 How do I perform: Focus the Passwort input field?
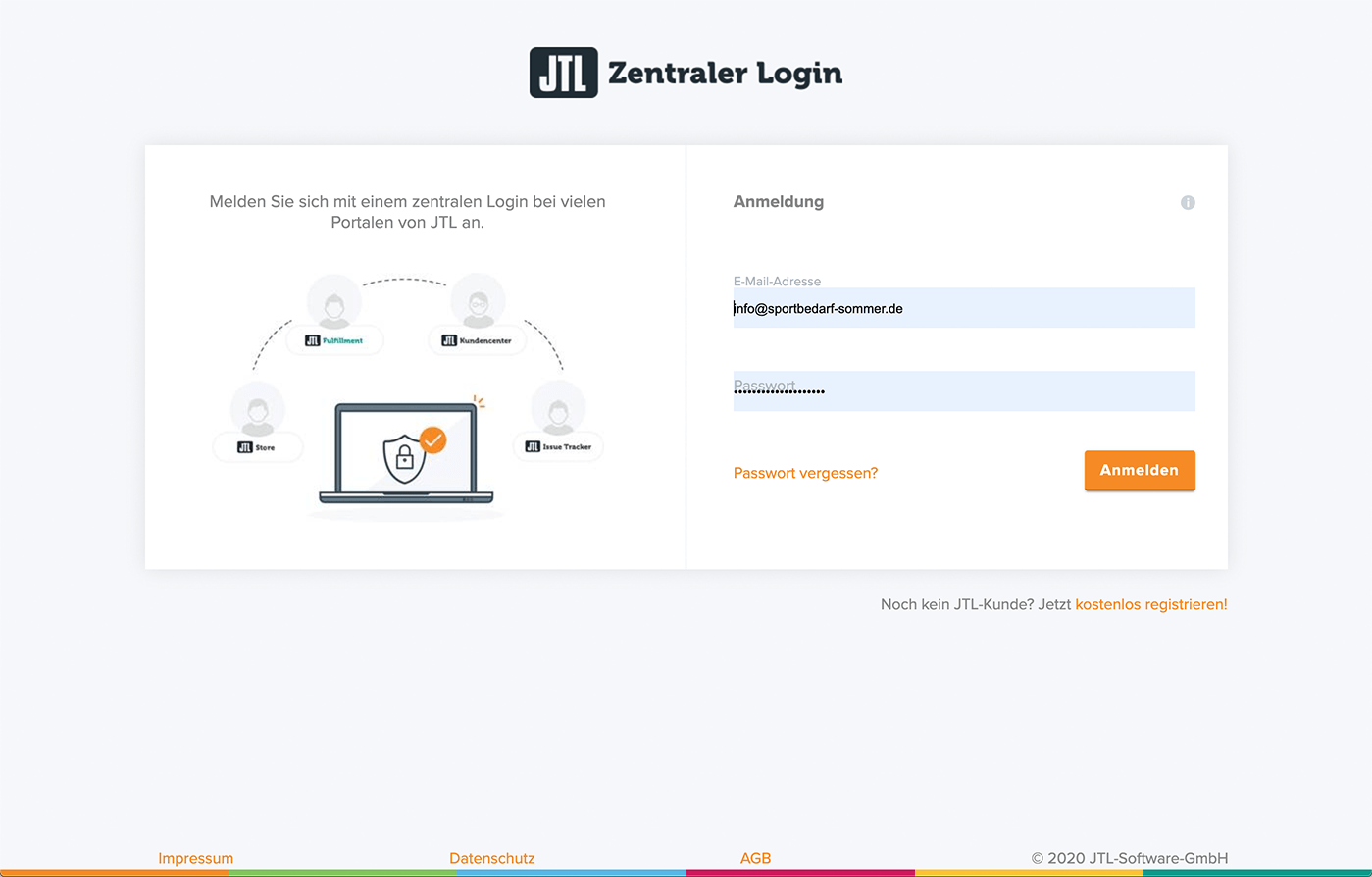[964, 390]
